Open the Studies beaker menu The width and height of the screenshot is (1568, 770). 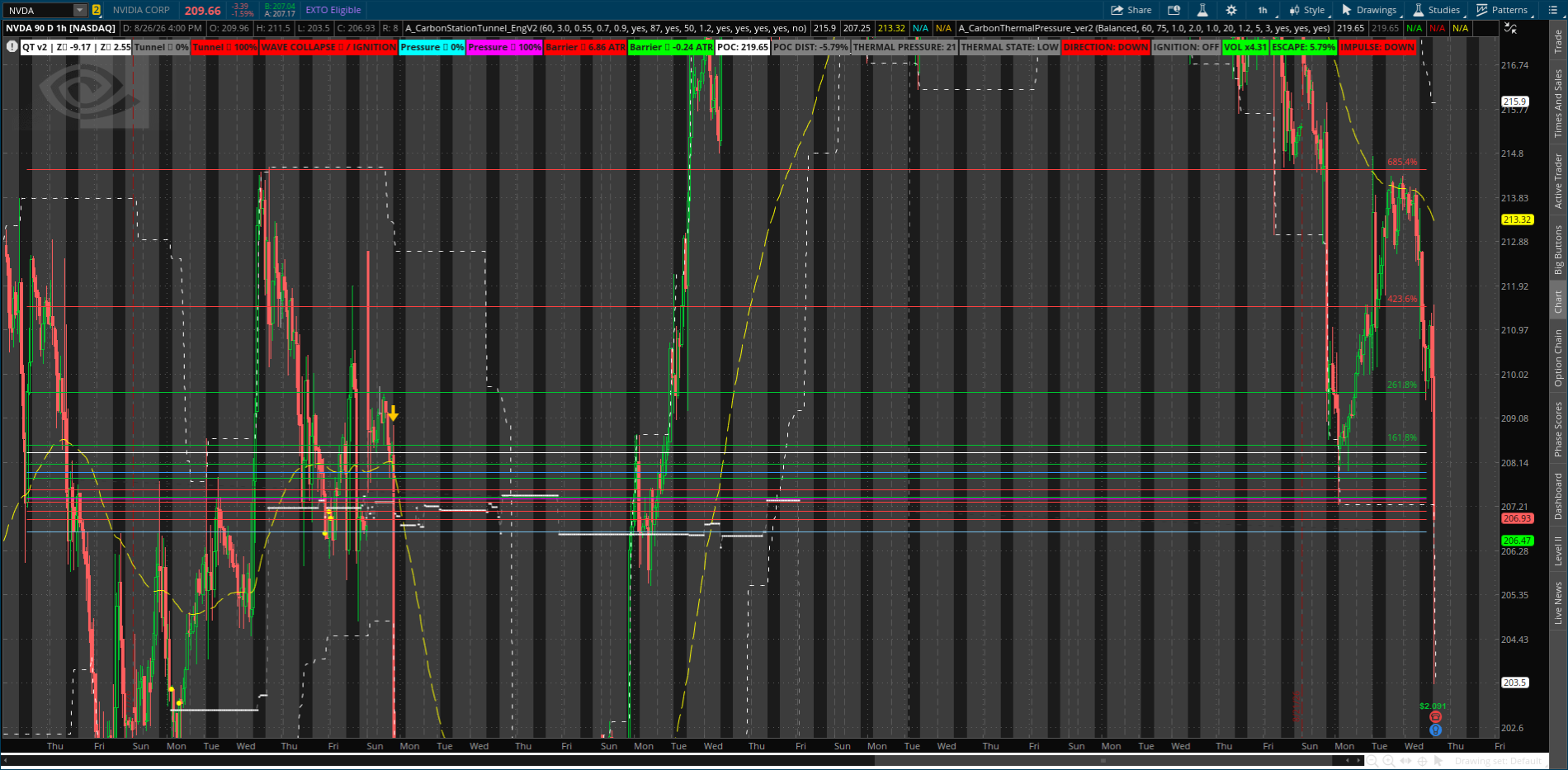[x=1437, y=10]
